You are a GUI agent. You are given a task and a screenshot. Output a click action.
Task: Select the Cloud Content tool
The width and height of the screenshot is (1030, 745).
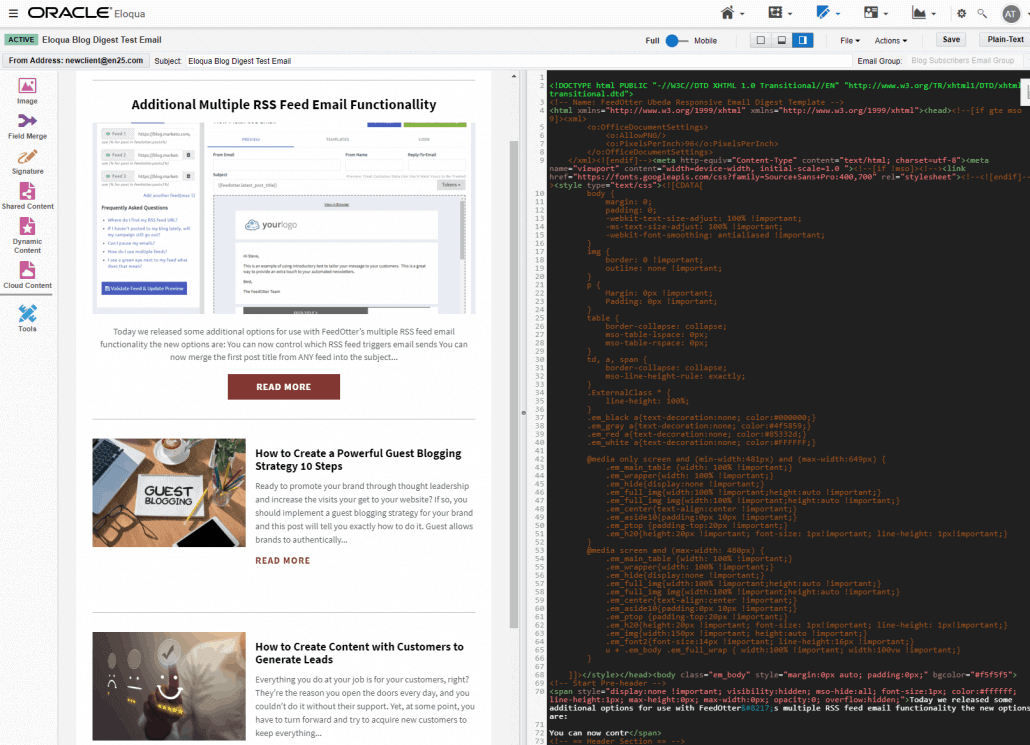[27, 275]
